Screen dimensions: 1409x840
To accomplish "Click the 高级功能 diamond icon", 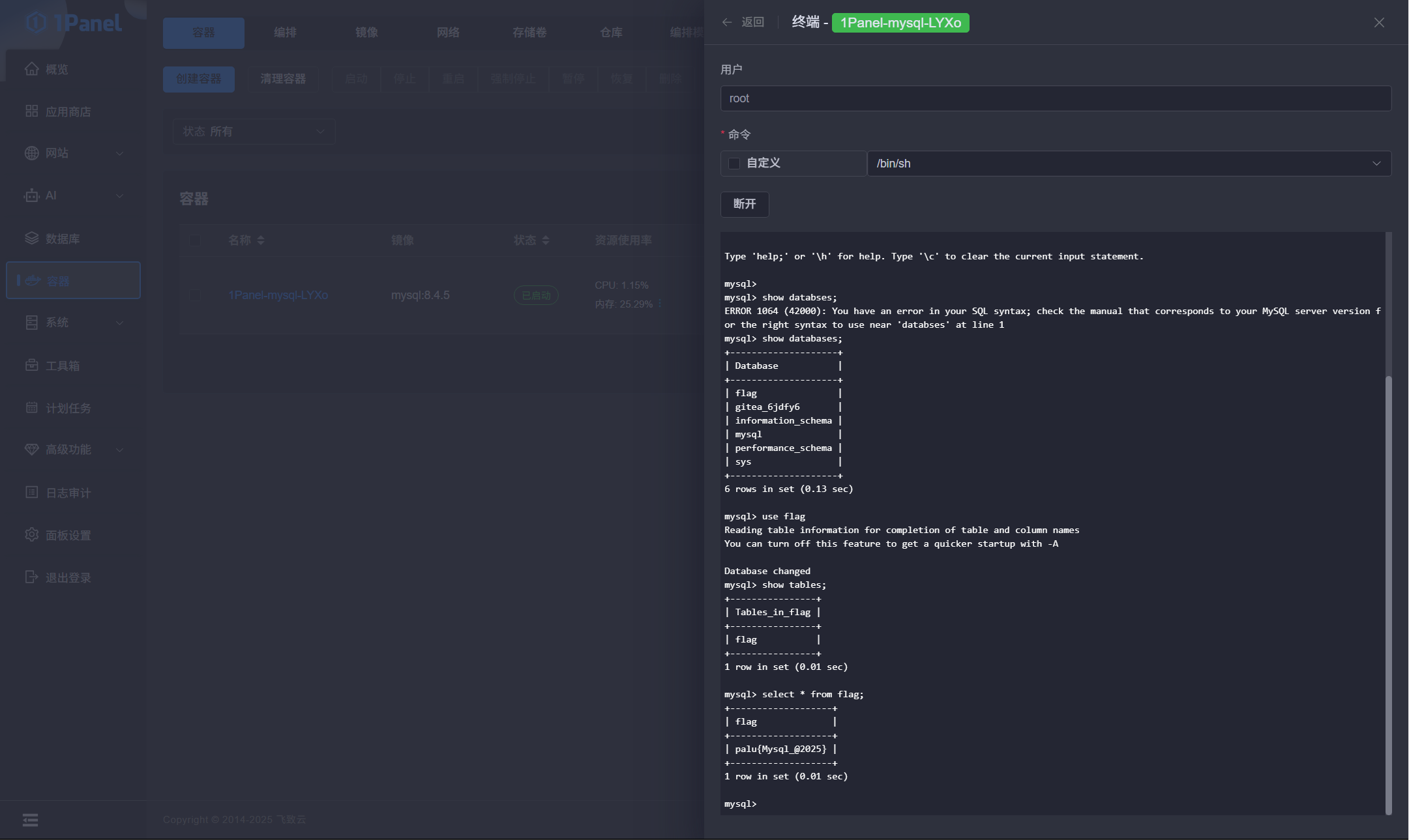I will pyautogui.click(x=31, y=450).
